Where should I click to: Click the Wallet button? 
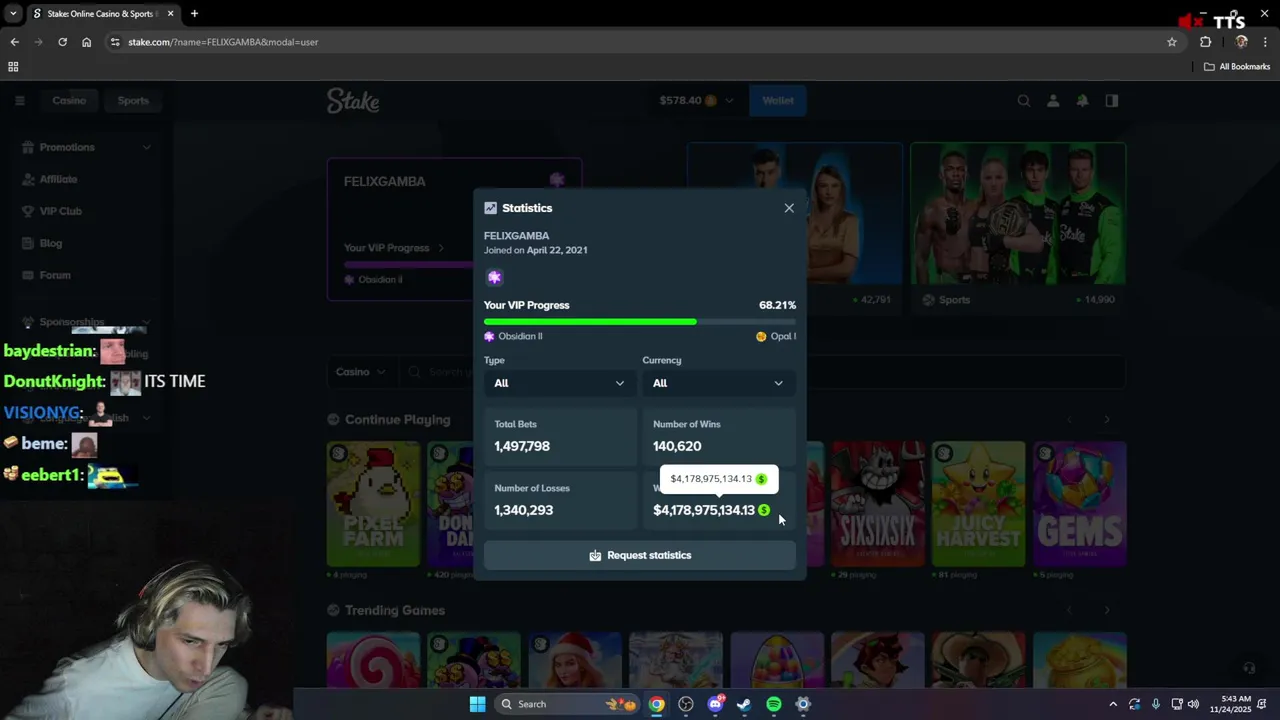[x=778, y=100]
